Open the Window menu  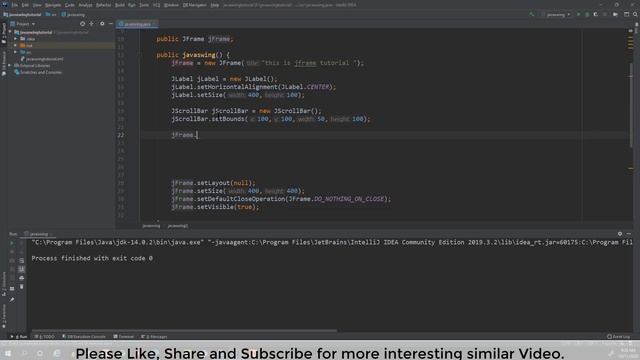click(x=171, y=5)
